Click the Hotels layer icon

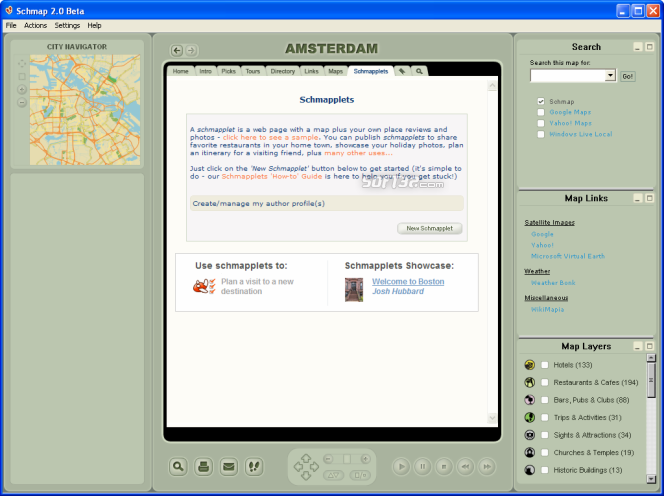[529, 365]
